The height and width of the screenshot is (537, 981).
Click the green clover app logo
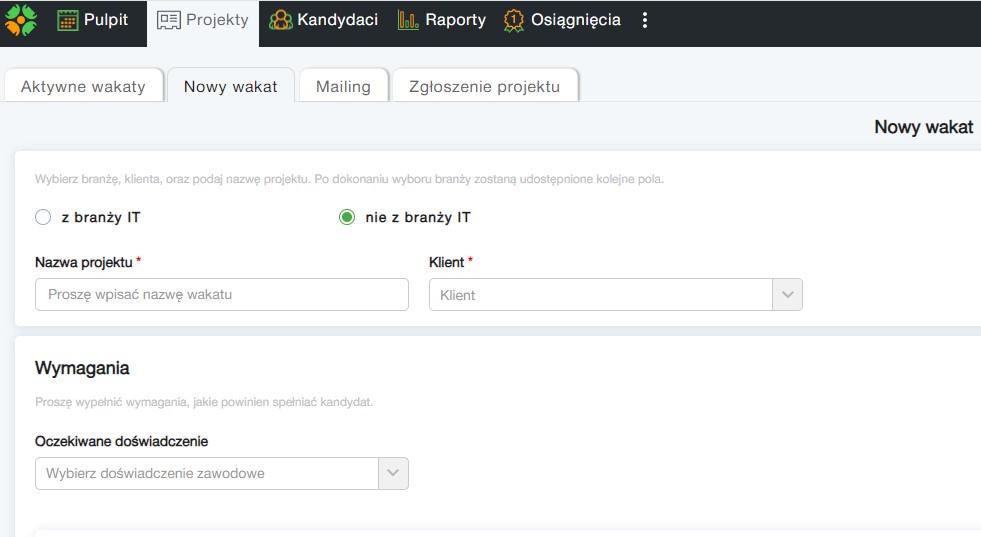(21, 20)
